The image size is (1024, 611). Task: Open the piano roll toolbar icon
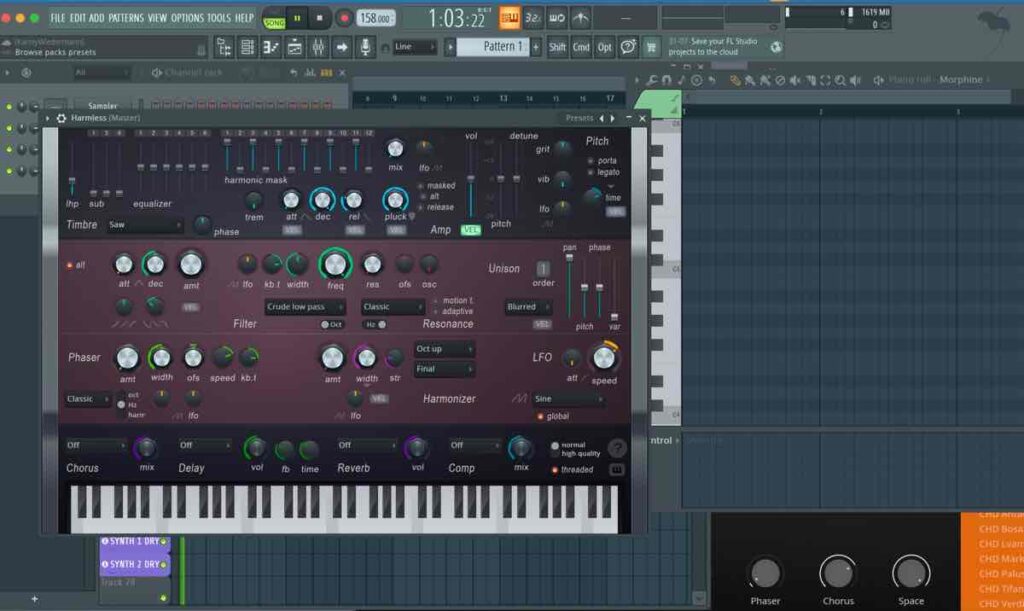pos(271,47)
